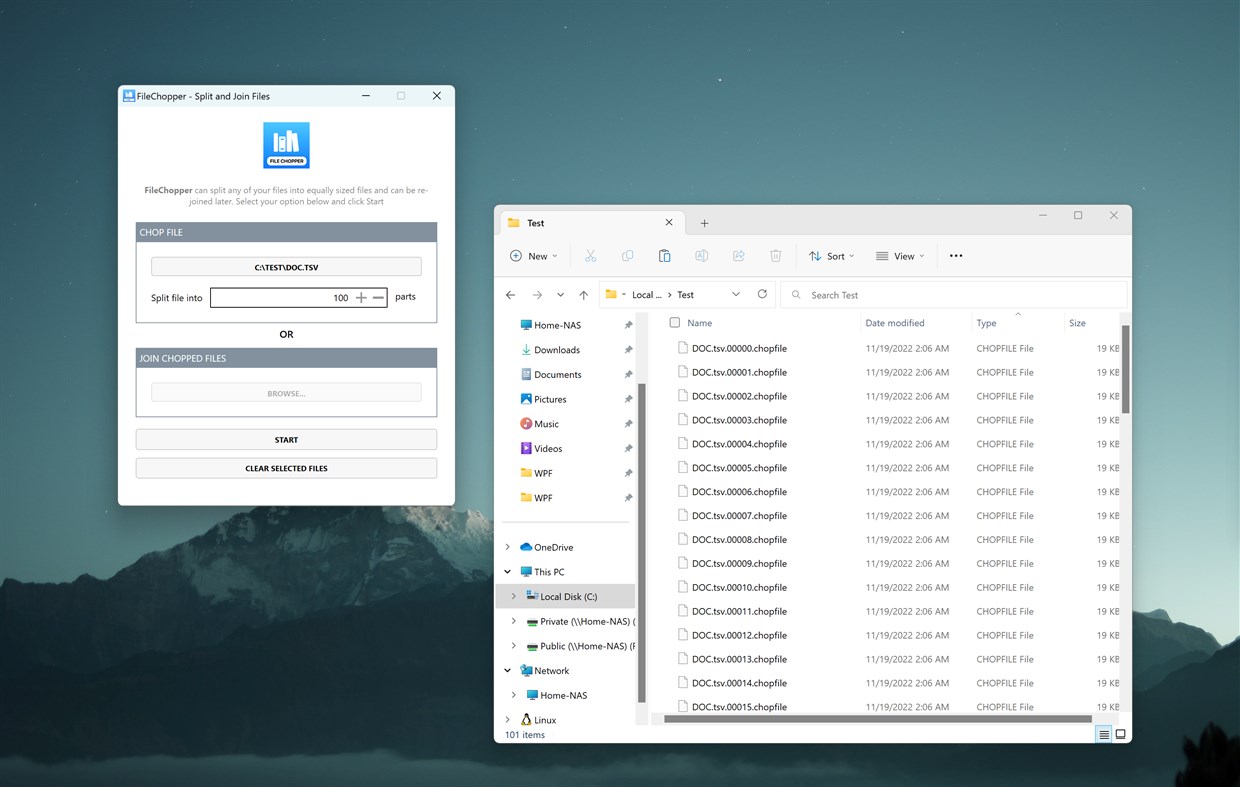Click CLEAR SELECTED FILES in FileChopper
This screenshot has width=1240, height=787.
coord(286,467)
